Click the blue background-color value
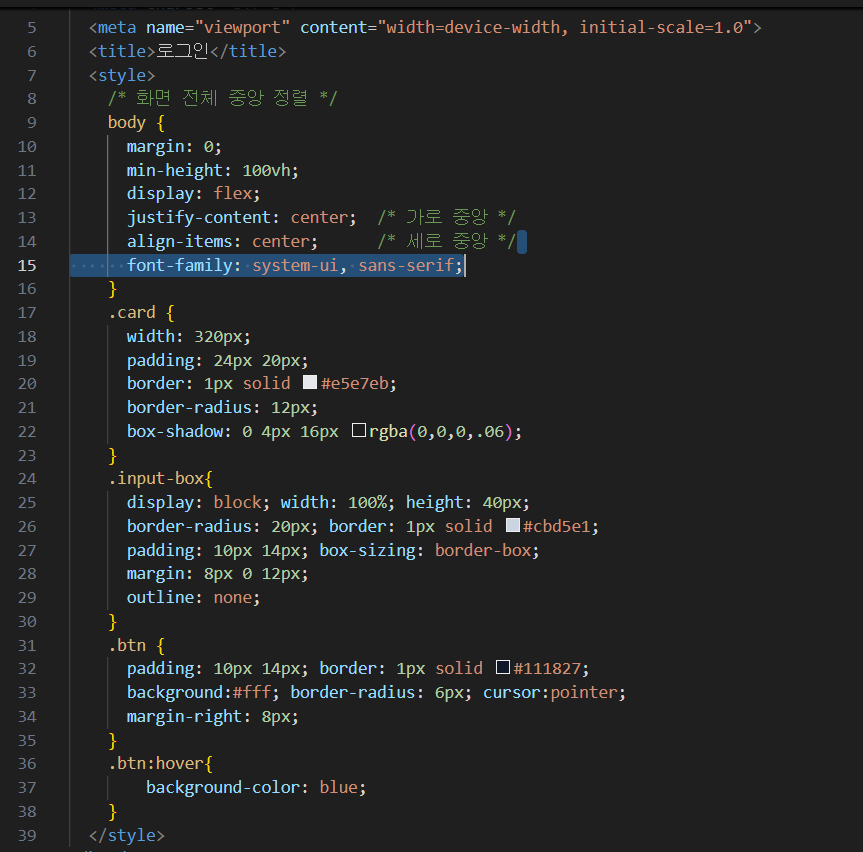This screenshot has width=863, height=852. 338,787
